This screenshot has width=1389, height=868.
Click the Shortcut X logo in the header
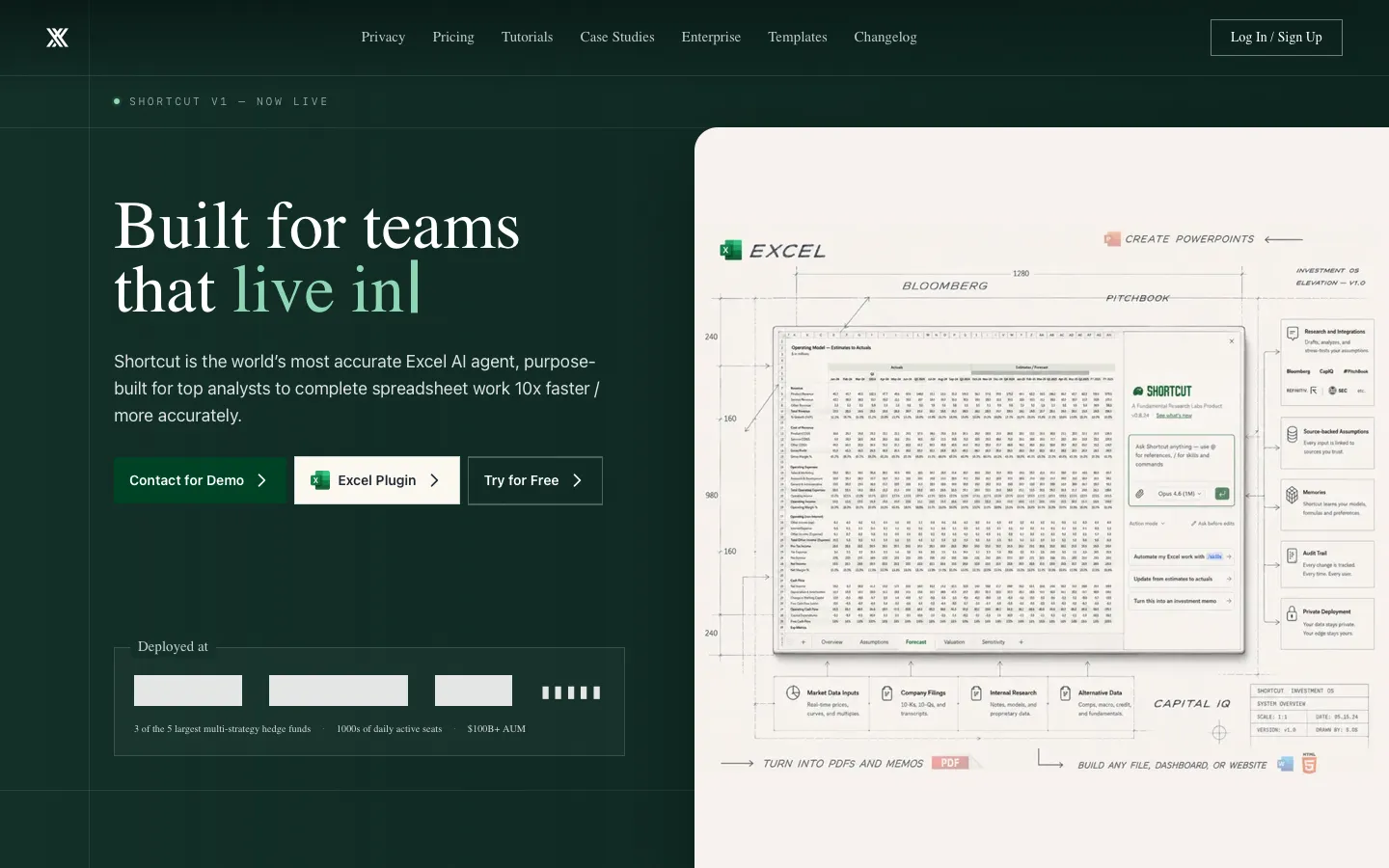(58, 38)
